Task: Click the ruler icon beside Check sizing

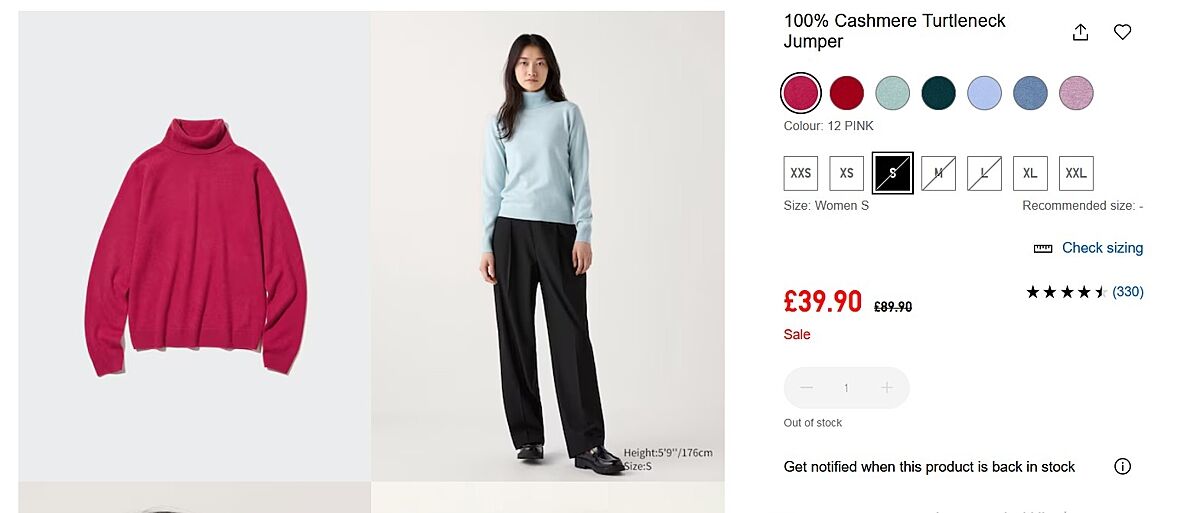Action: click(1043, 248)
